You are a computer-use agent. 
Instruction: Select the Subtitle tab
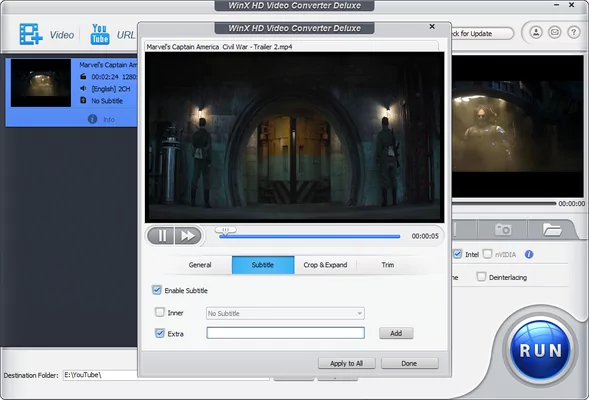[x=263, y=265]
